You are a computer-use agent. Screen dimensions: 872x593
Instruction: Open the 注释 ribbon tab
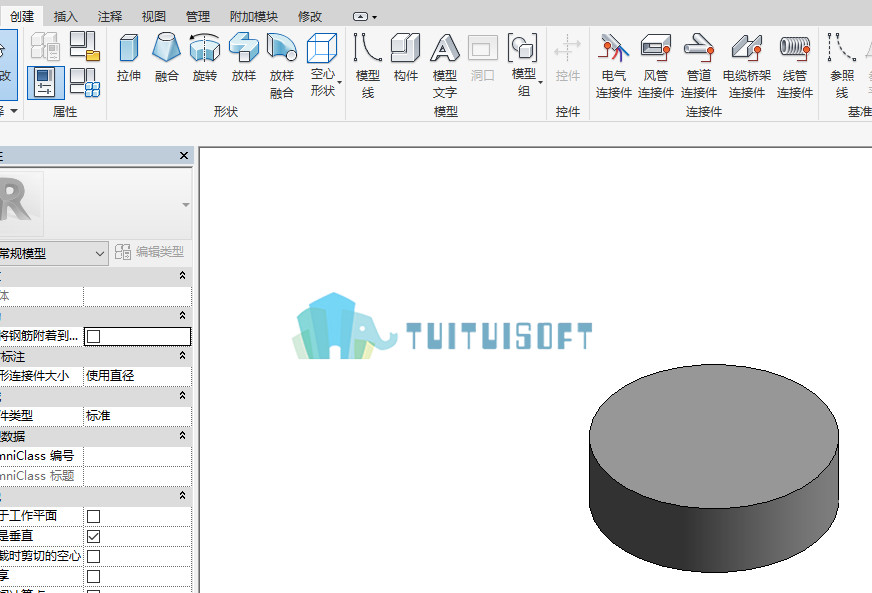pos(110,17)
